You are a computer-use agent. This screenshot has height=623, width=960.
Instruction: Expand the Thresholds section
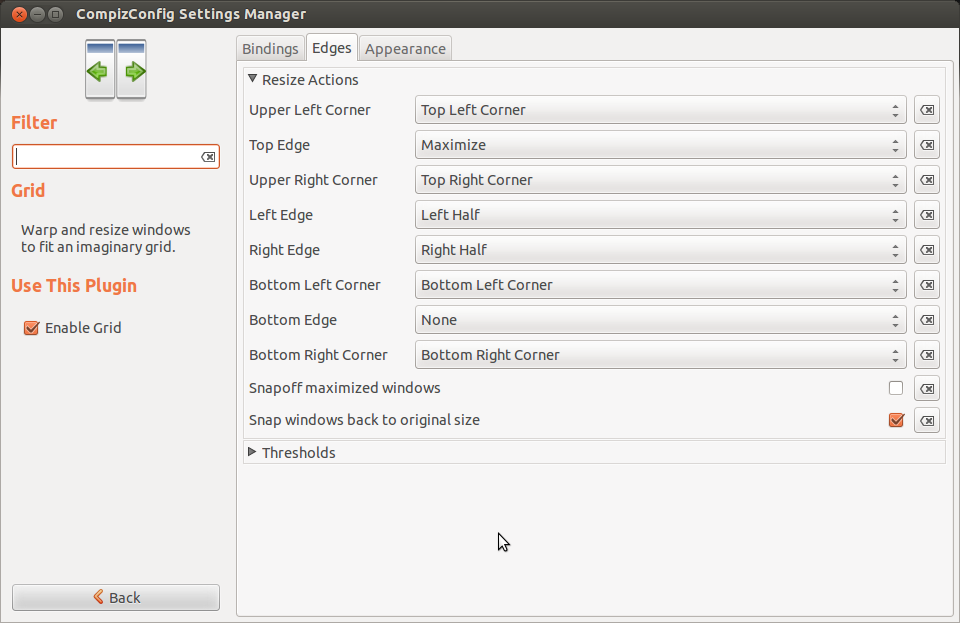(252, 452)
